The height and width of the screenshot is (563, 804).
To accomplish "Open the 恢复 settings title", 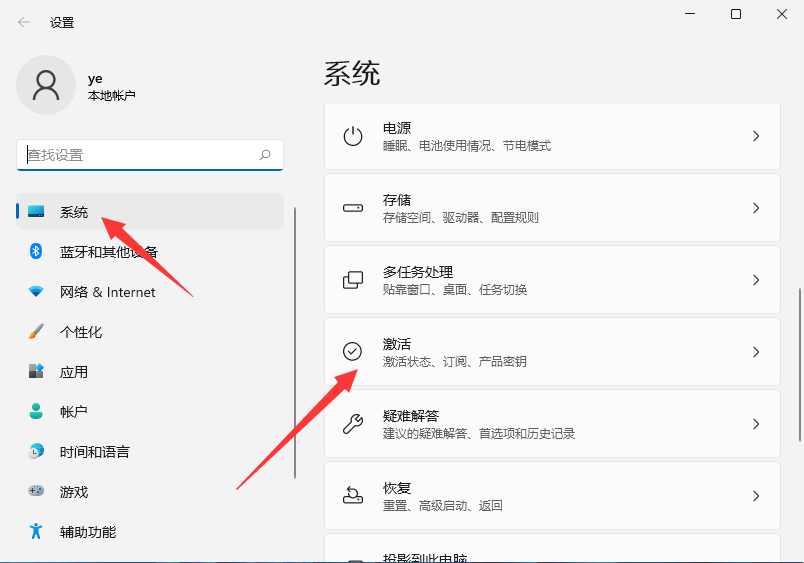I will 397,488.
